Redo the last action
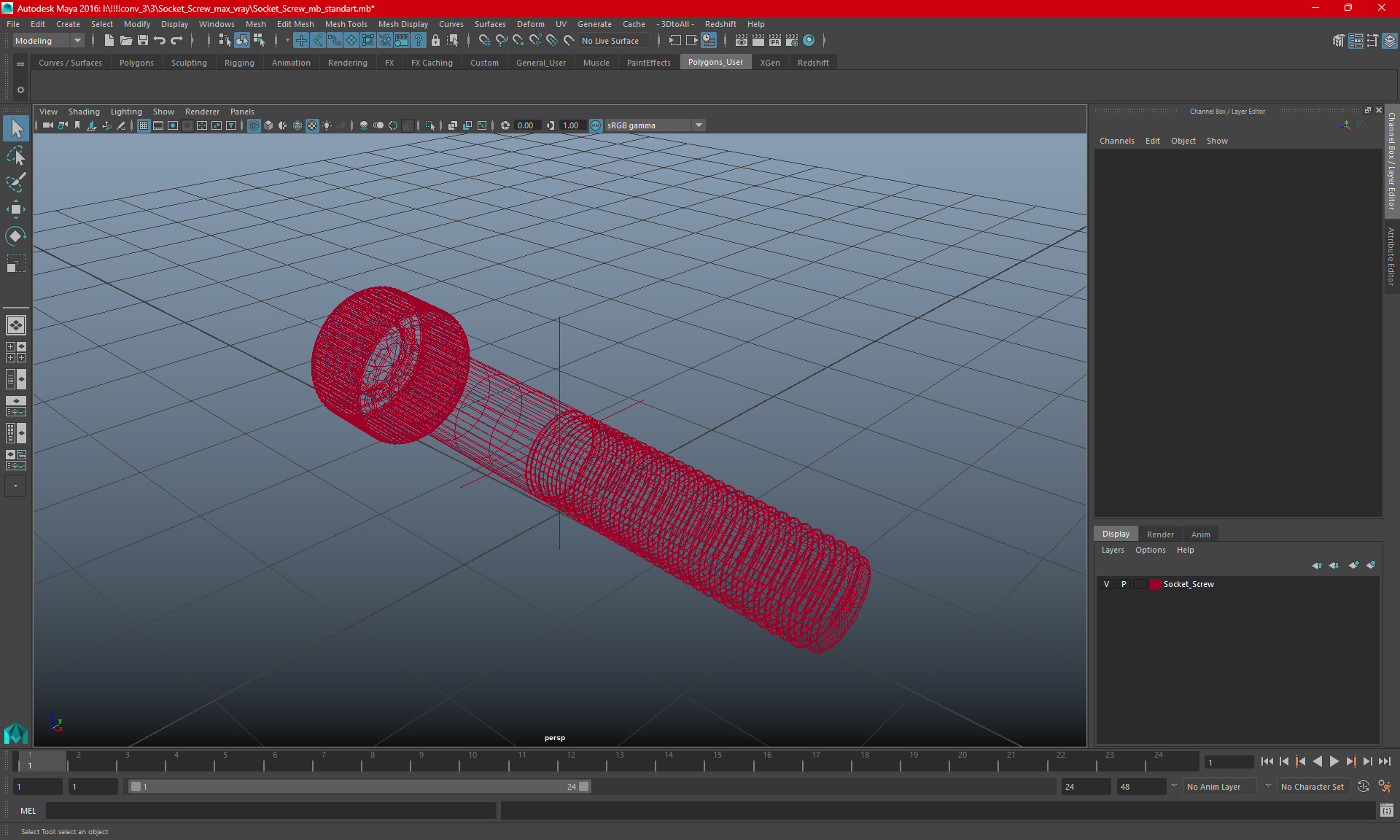The height and width of the screenshot is (840, 1400). coord(176,41)
